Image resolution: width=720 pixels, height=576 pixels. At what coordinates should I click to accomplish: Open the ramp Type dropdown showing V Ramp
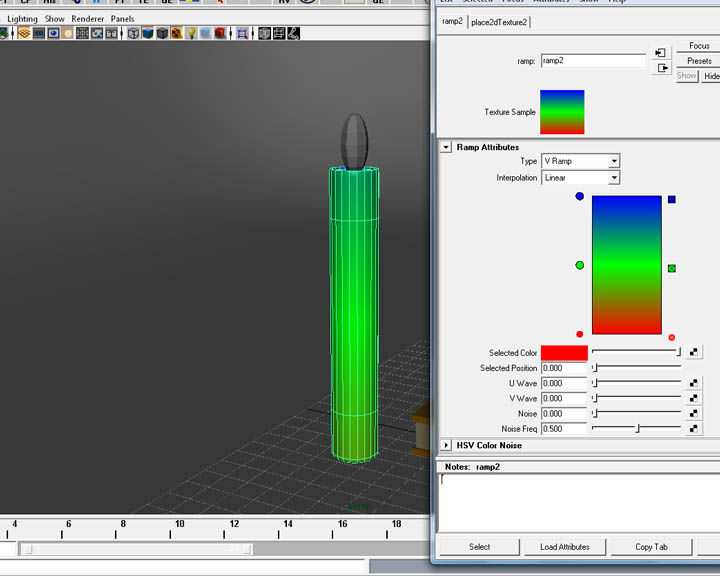(x=580, y=161)
